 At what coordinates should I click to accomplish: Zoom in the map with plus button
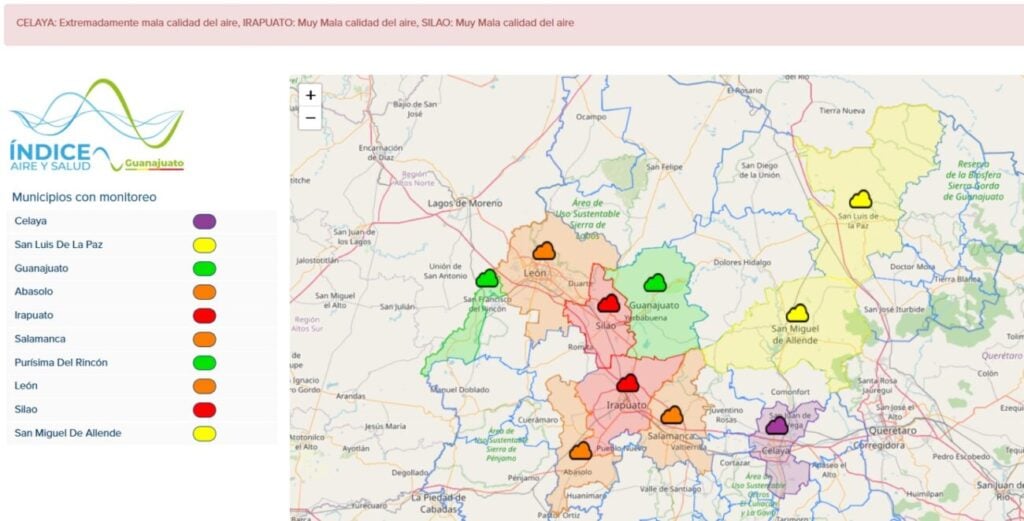[311, 95]
